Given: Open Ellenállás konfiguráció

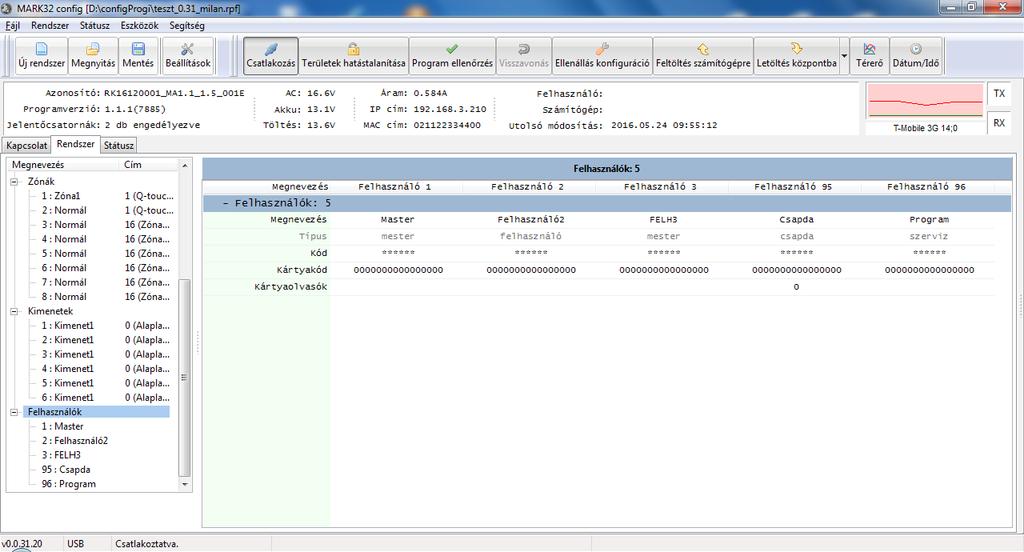Looking at the screenshot, I should point(602,56).
